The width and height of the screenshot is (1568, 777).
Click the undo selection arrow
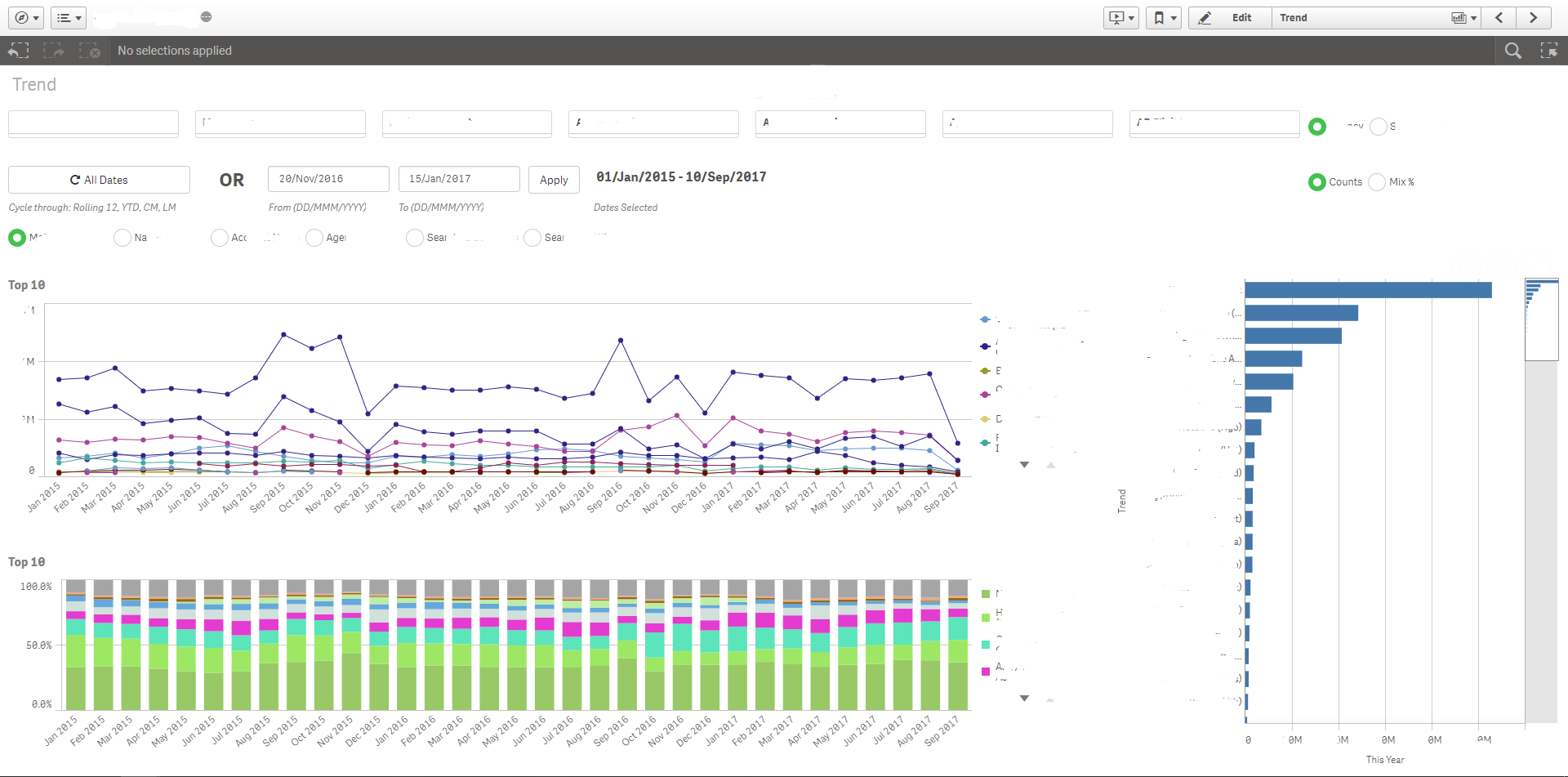tap(18, 51)
